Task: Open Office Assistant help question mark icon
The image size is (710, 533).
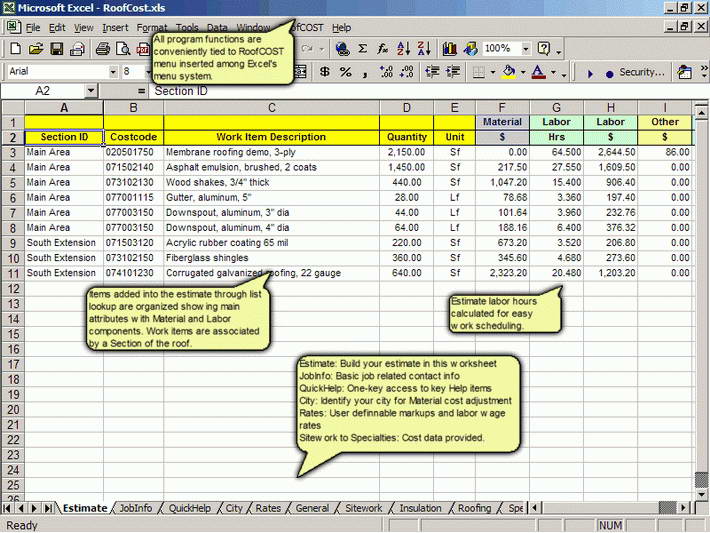Action: click(x=543, y=48)
